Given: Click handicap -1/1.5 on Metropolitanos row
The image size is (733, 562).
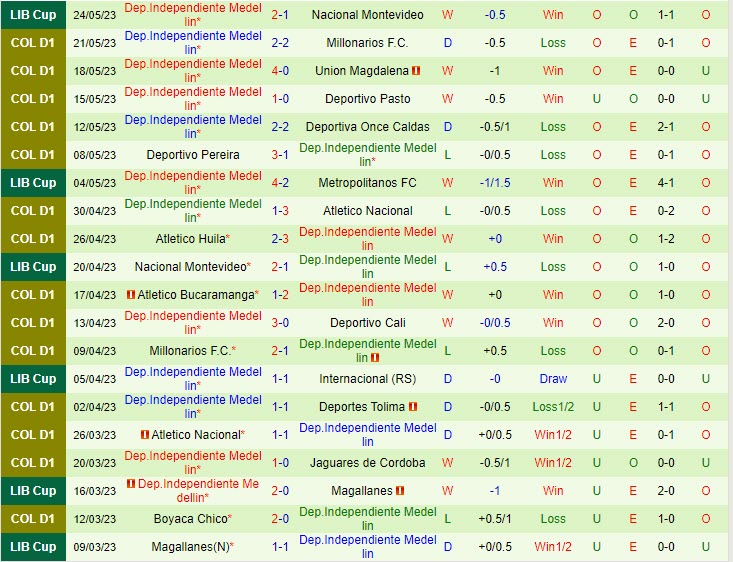Looking at the screenshot, I should (495, 183).
